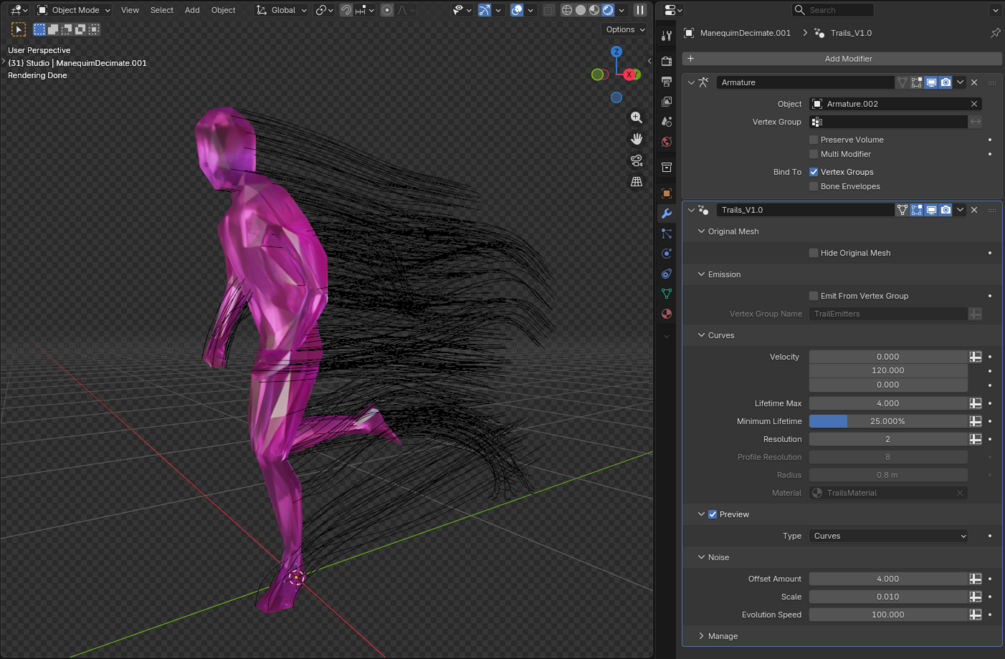
Task: Enable the Preserve Volume checkbox
Action: (814, 140)
